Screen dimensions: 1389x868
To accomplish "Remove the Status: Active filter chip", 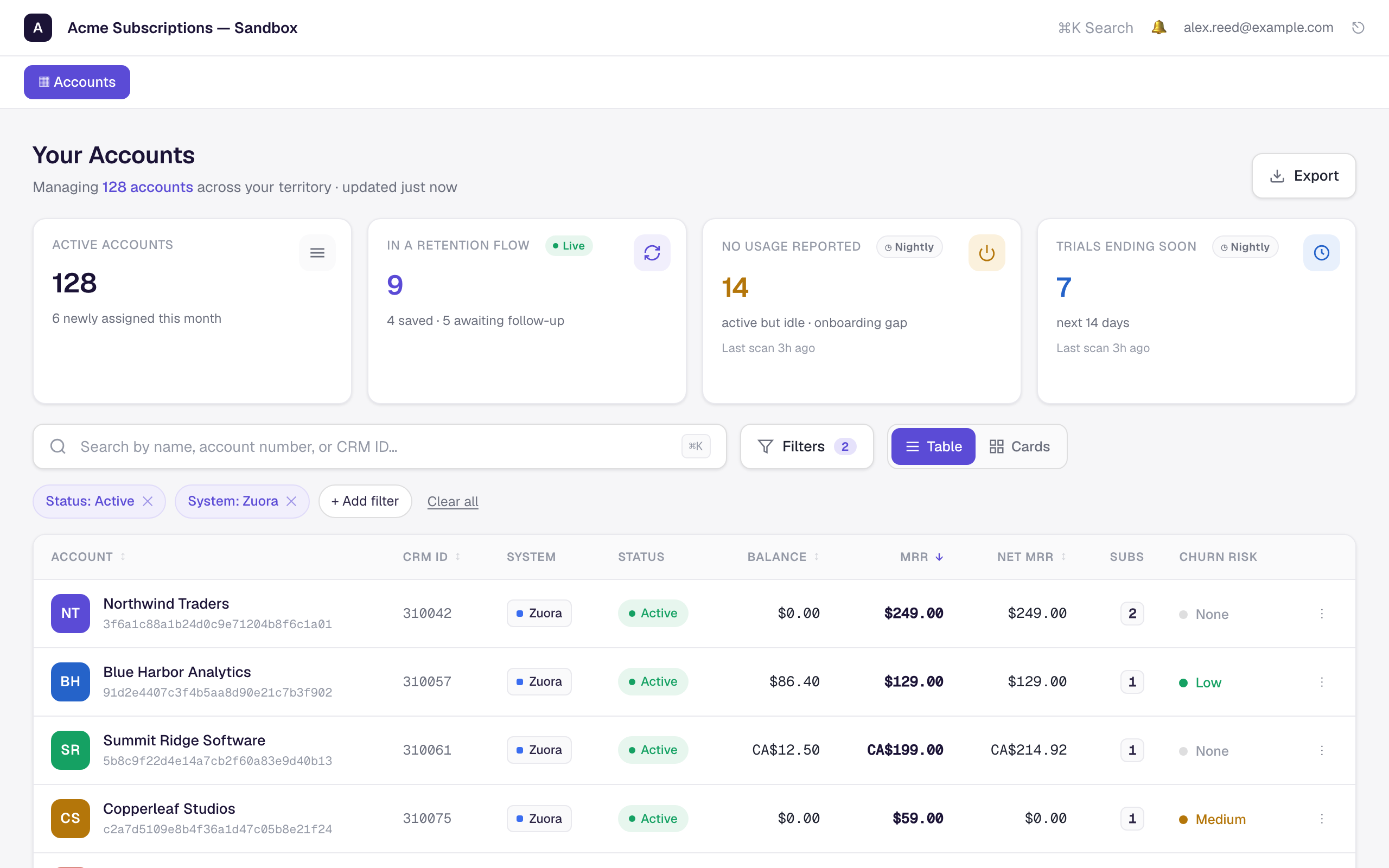I will coord(148,501).
